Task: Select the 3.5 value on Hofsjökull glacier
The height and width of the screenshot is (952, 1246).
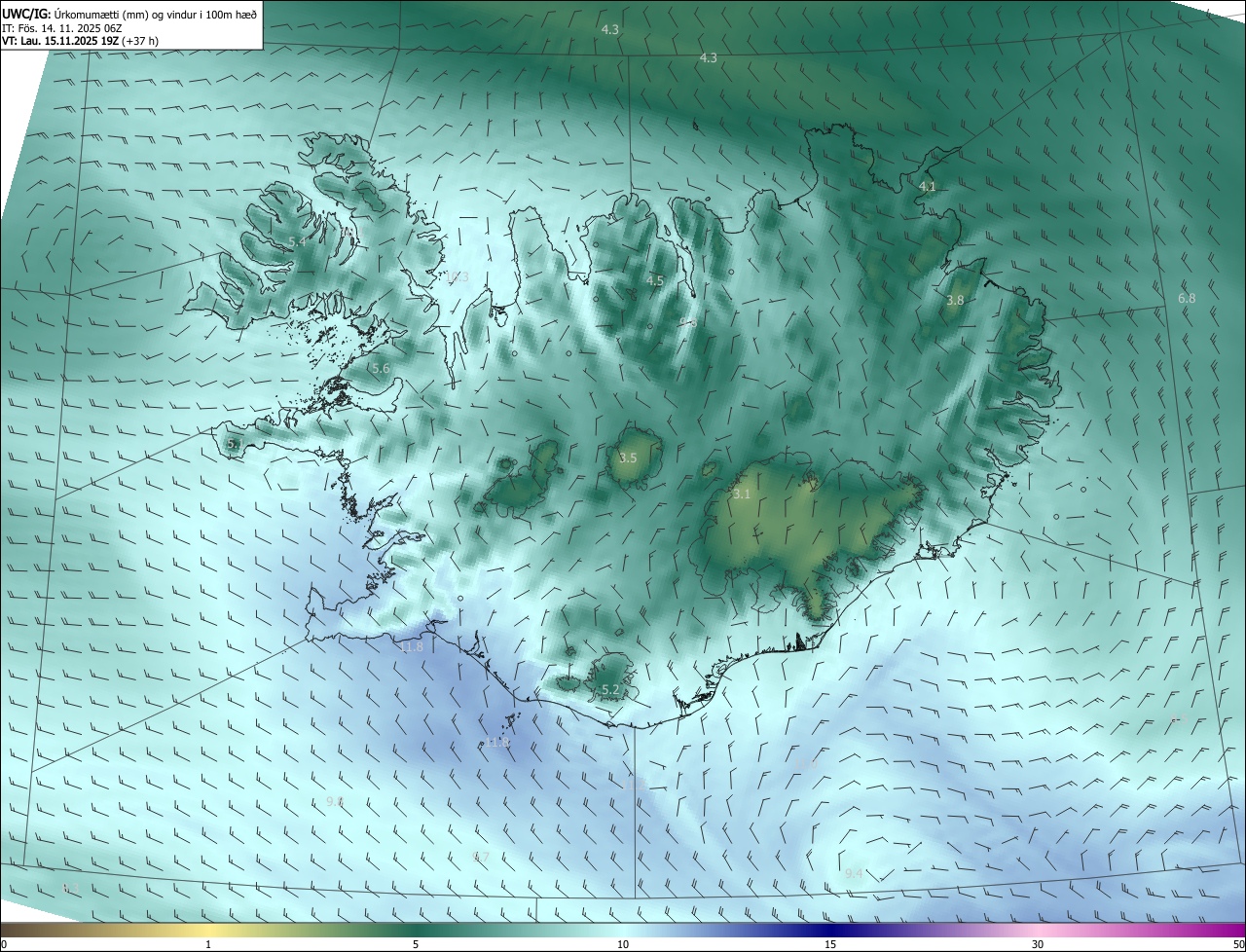Action: pyautogui.click(x=628, y=458)
